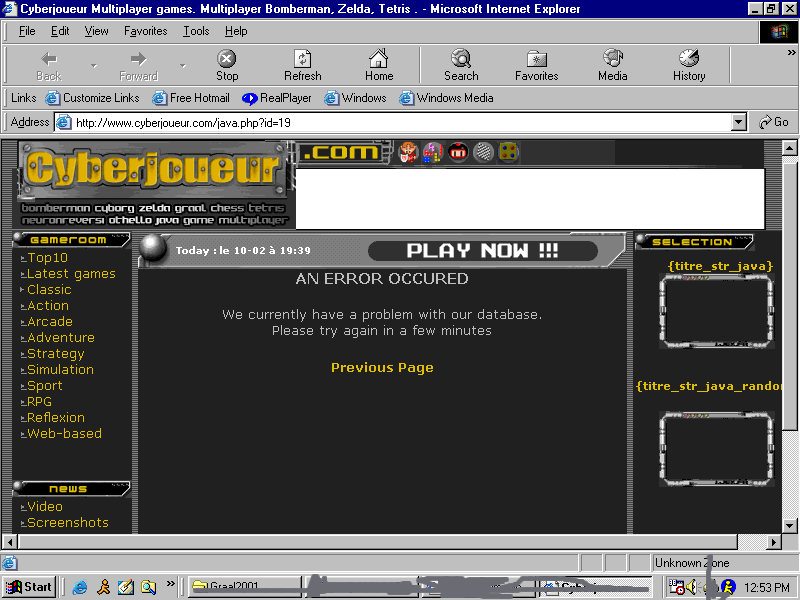Open the Tools menu
800x600 pixels.
(196, 31)
